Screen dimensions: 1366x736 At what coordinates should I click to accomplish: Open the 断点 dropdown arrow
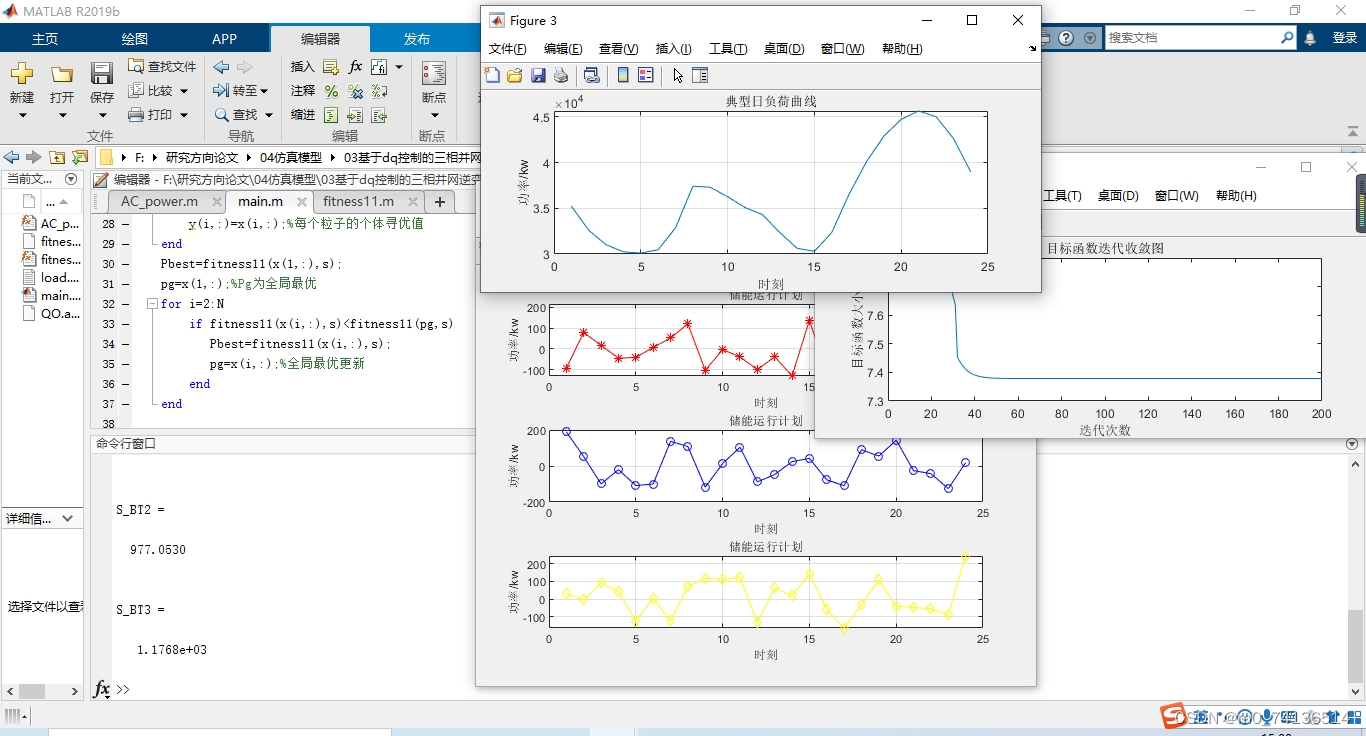click(x=433, y=115)
